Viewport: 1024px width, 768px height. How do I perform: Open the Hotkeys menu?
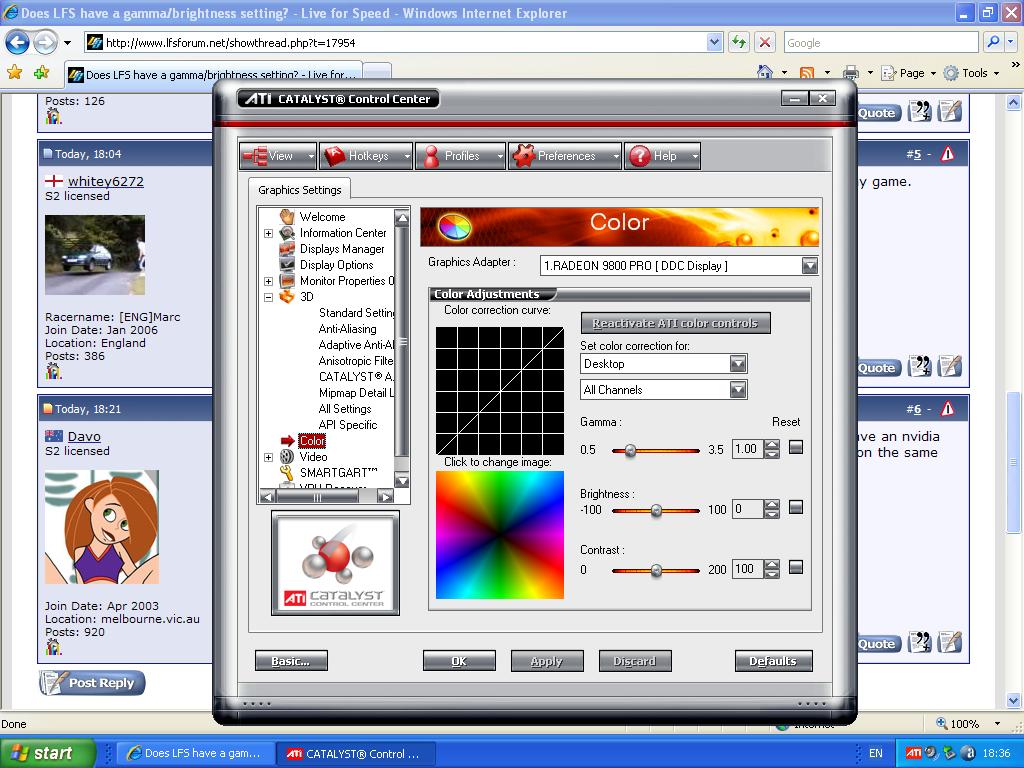point(367,156)
